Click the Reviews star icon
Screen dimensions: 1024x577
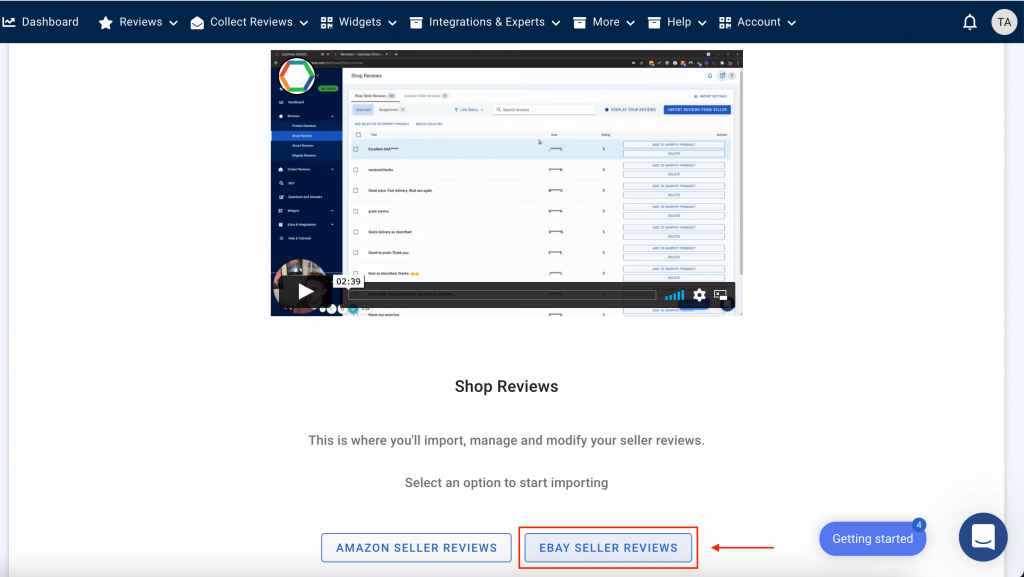coord(105,23)
